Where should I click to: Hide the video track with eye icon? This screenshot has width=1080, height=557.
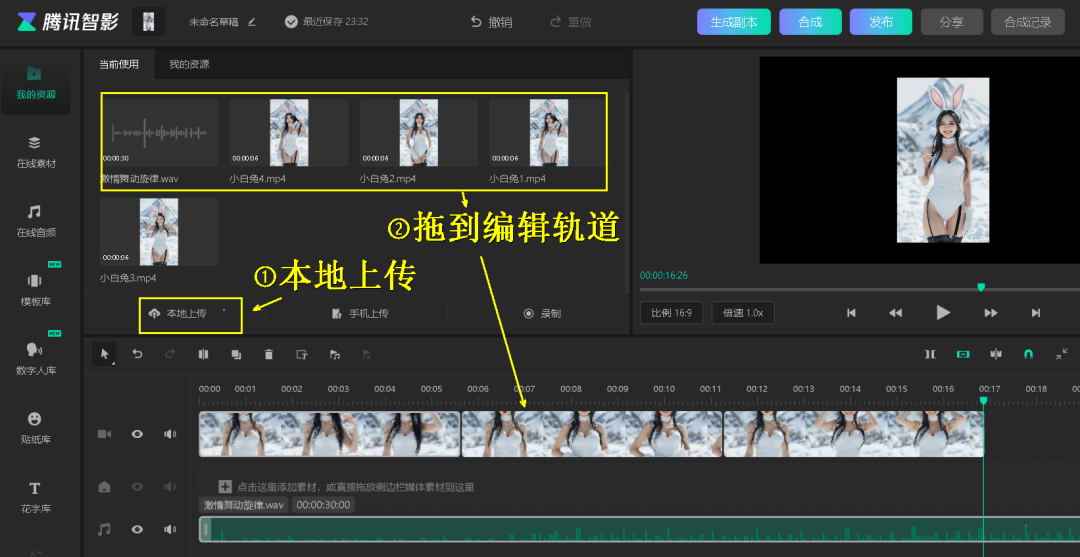137,434
